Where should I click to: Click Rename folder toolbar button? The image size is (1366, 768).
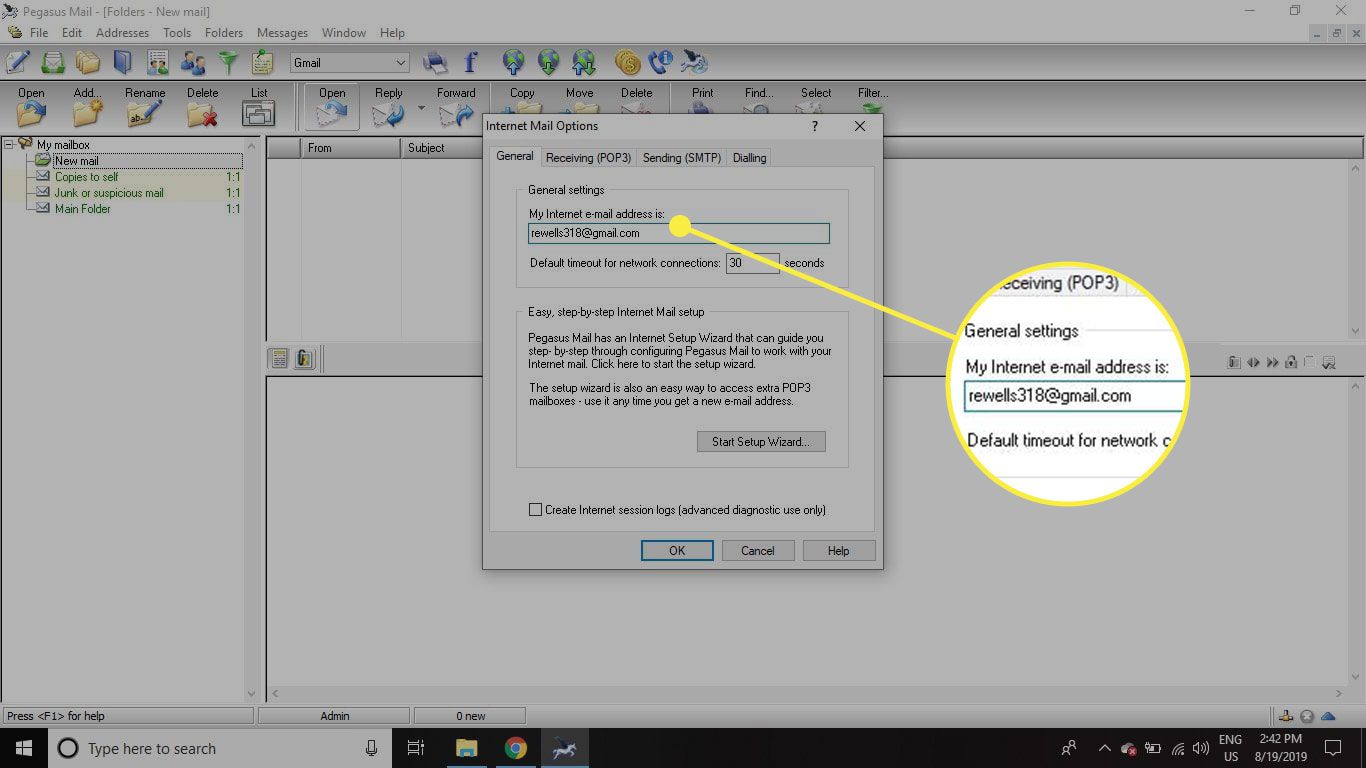[145, 106]
